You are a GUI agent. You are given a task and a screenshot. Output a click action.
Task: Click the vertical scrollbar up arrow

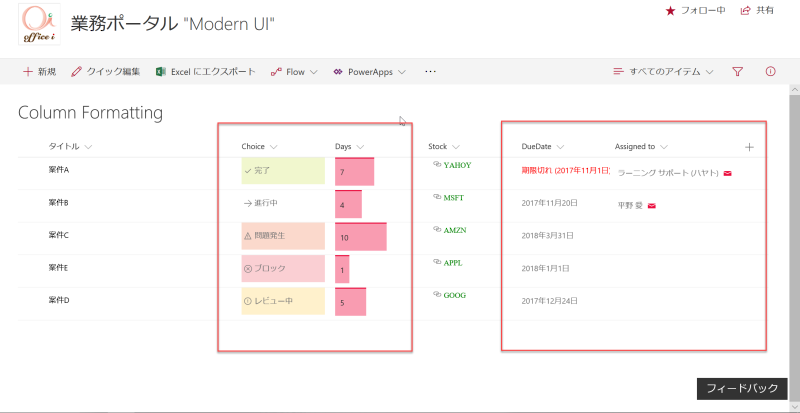[794, 89]
